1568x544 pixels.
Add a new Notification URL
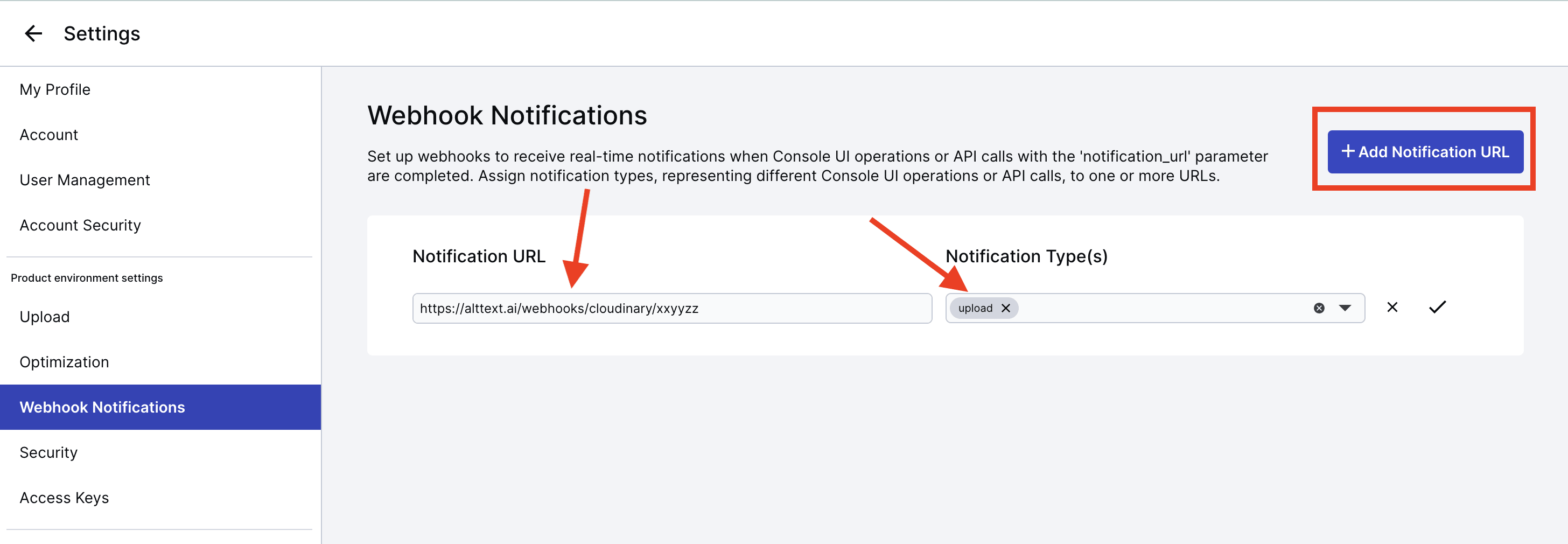1425,152
